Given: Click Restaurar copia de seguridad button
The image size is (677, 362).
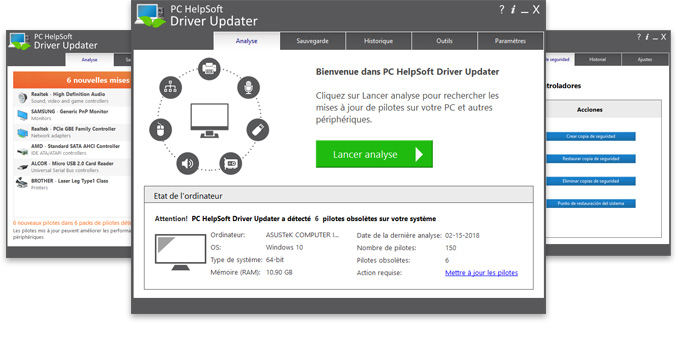Looking at the screenshot, I should click(x=591, y=159).
